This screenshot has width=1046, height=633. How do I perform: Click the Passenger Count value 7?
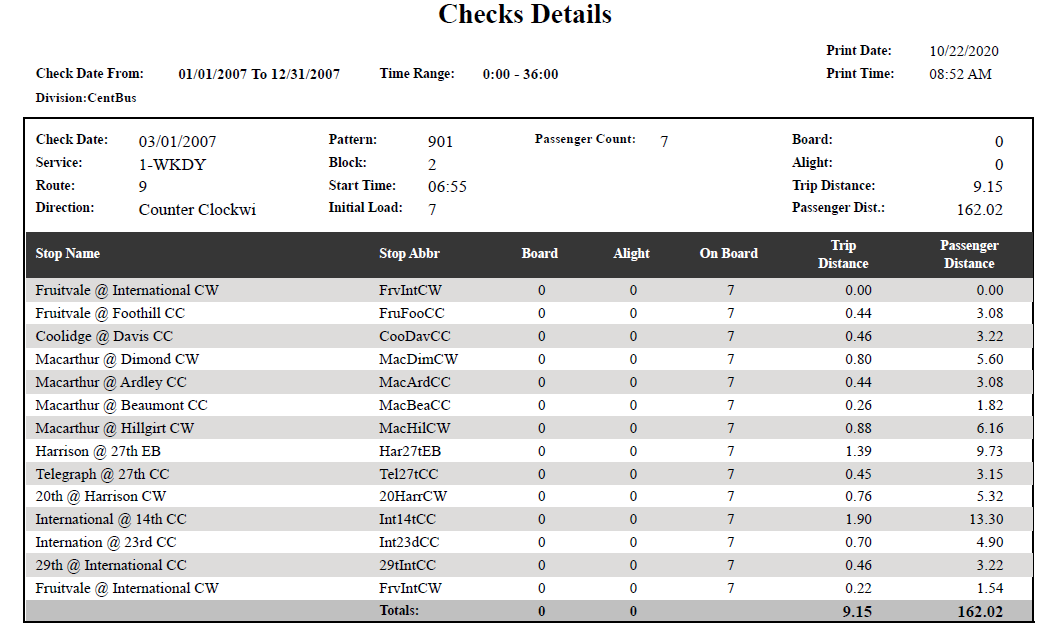pyautogui.click(x=663, y=139)
